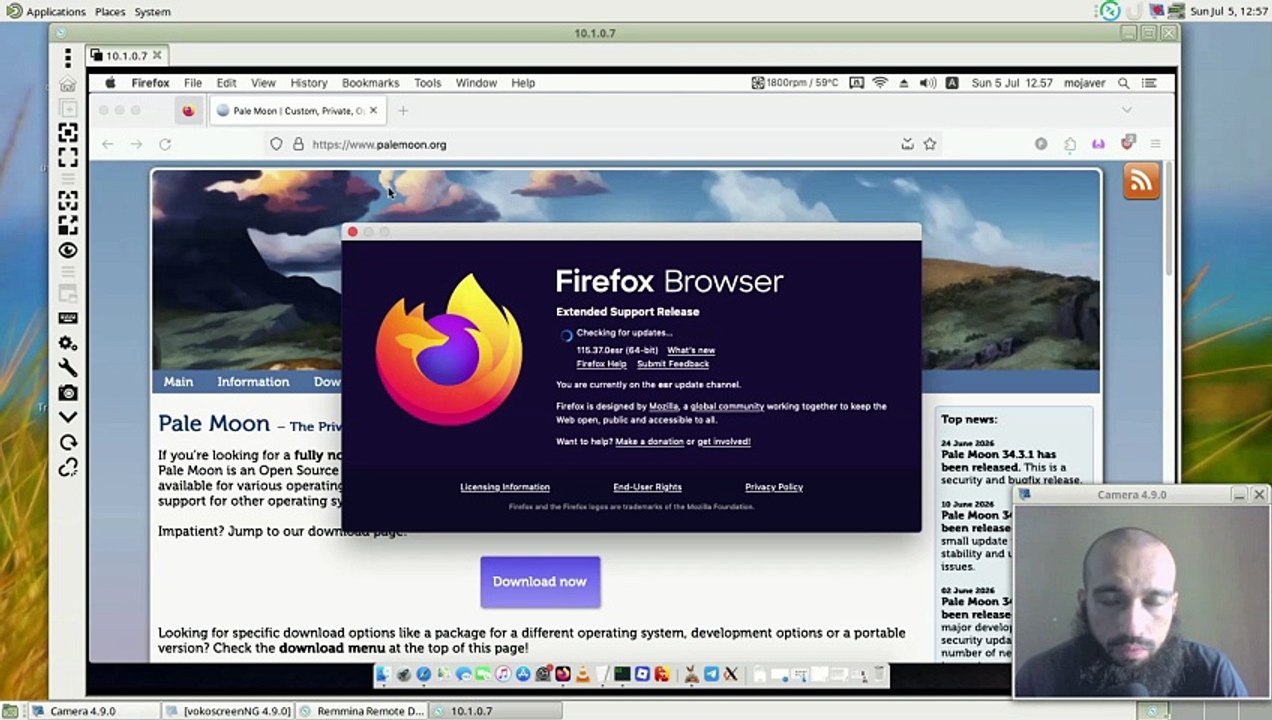The height and width of the screenshot is (720, 1272).
Task: Open Firefox hamburger application menu
Action: click(x=1155, y=144)
